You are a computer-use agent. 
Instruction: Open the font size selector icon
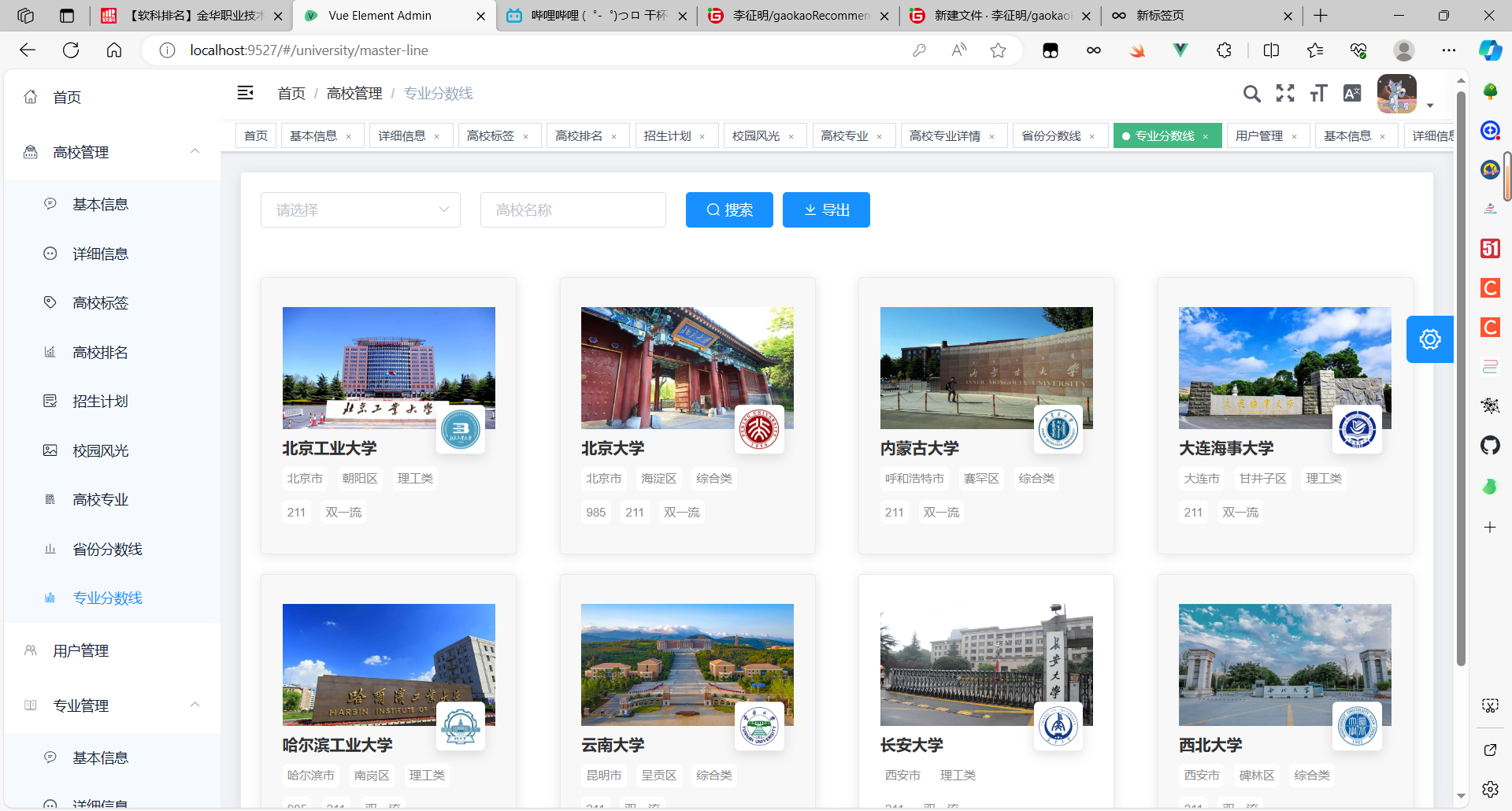[x=1319, y=94]
